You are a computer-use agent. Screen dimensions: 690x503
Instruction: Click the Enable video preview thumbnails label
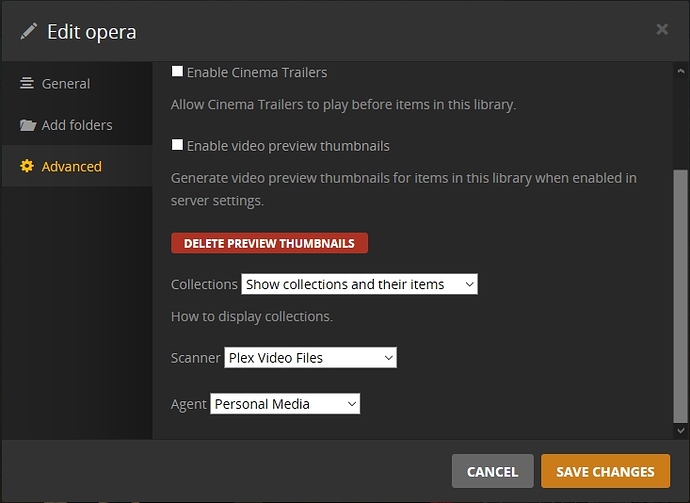(x=288, y=146)
